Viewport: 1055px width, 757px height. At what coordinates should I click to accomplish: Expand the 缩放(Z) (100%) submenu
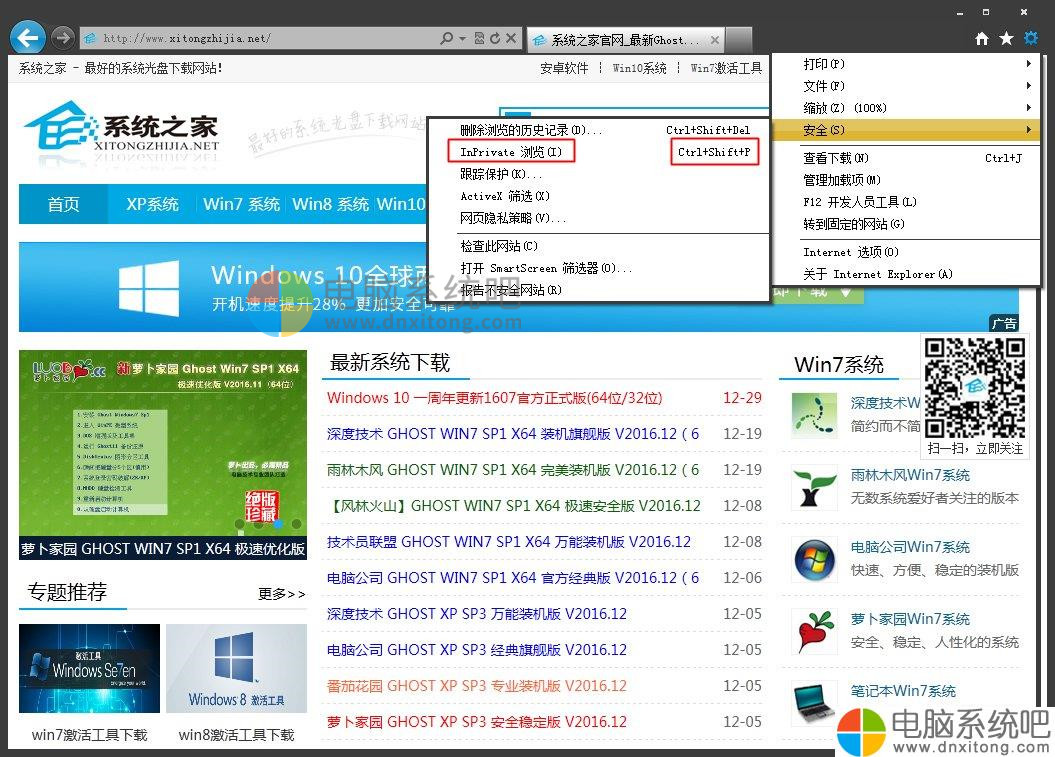(x=907, y=108)
